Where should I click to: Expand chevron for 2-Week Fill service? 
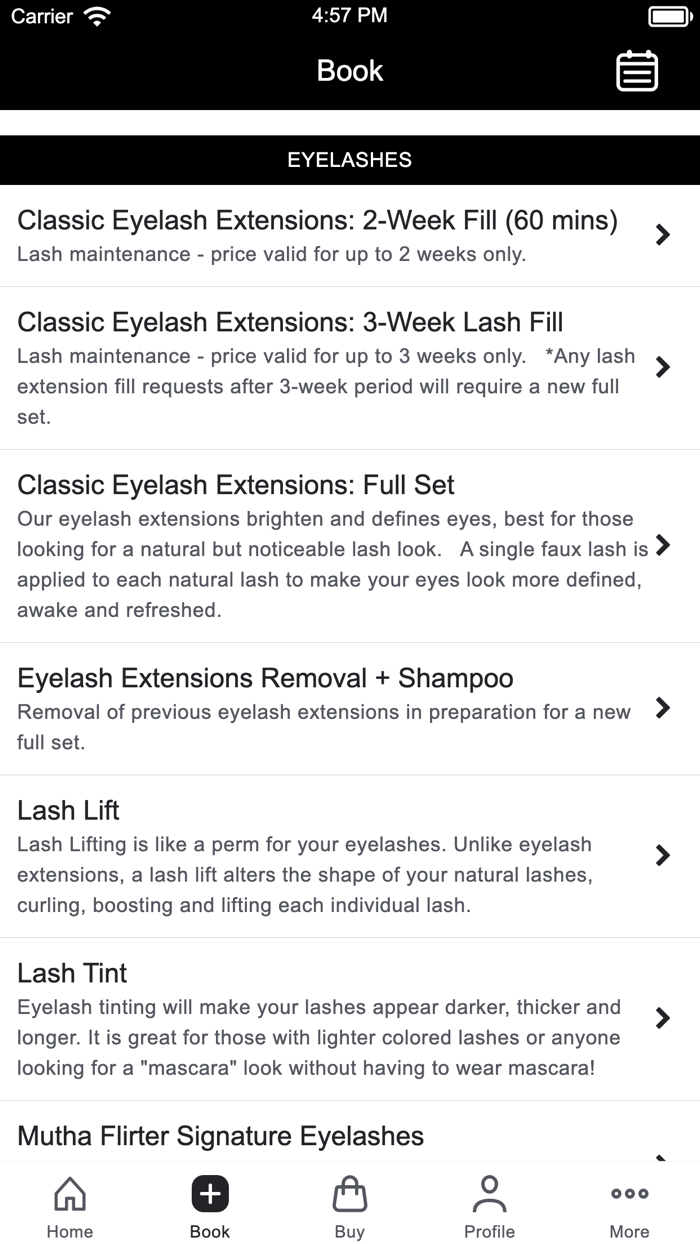click(x=662, y=235)
